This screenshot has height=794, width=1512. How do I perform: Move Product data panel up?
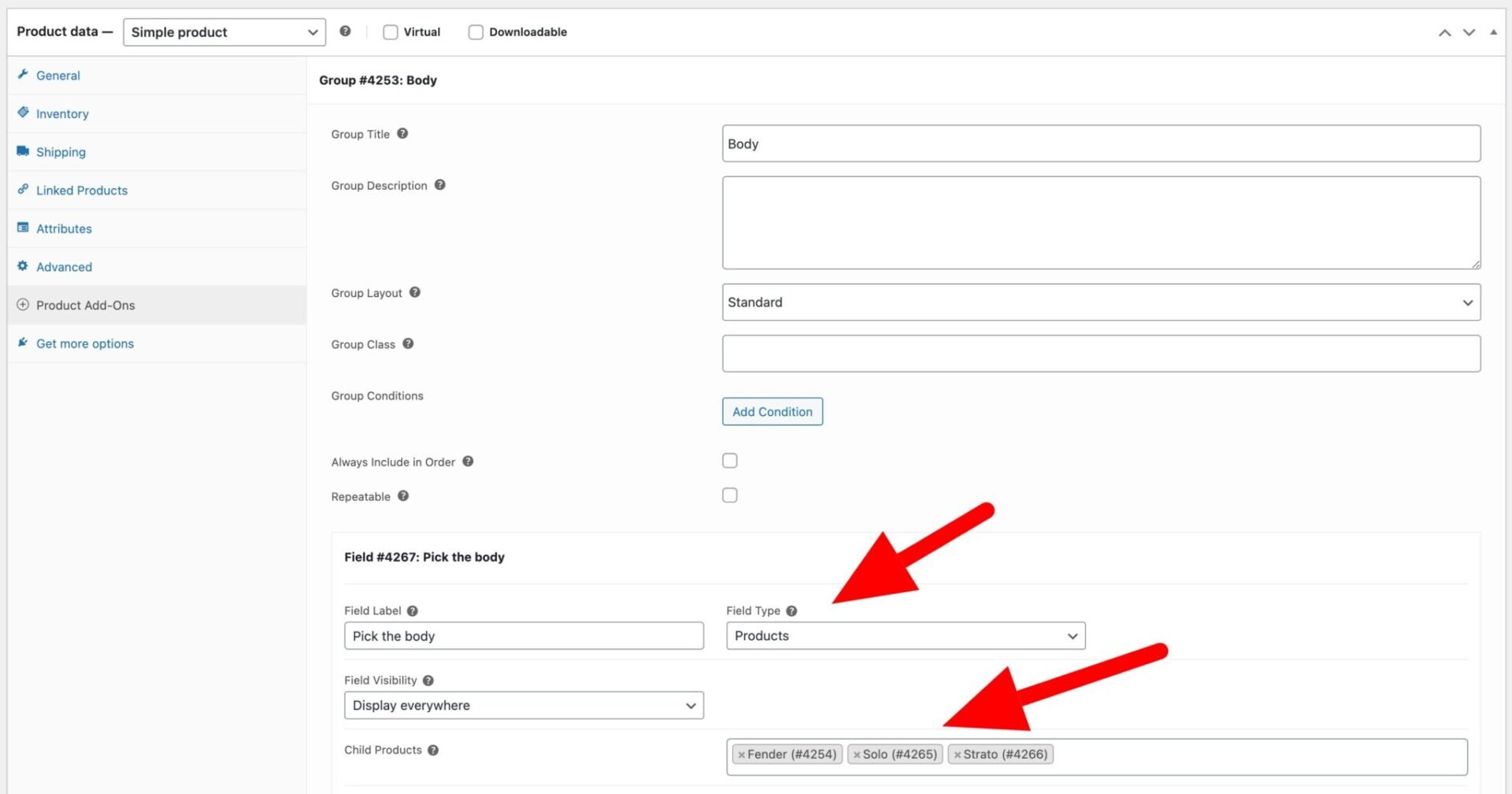click(1445, 32)
